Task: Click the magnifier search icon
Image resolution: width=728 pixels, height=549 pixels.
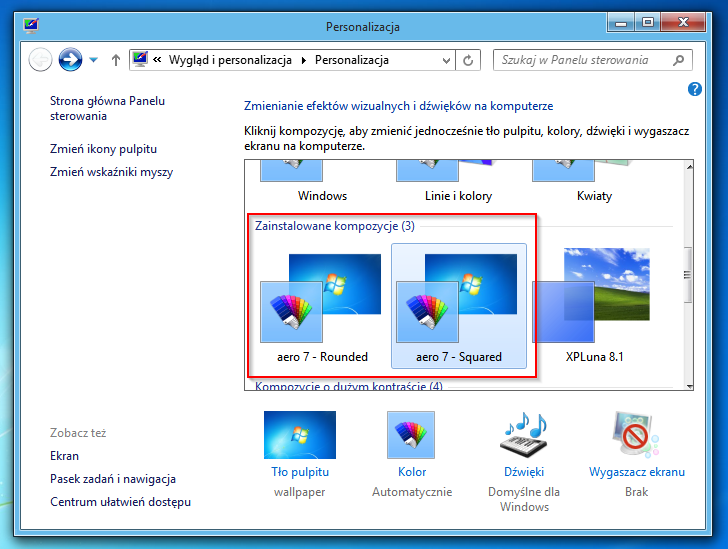Action: pos(678,60)
